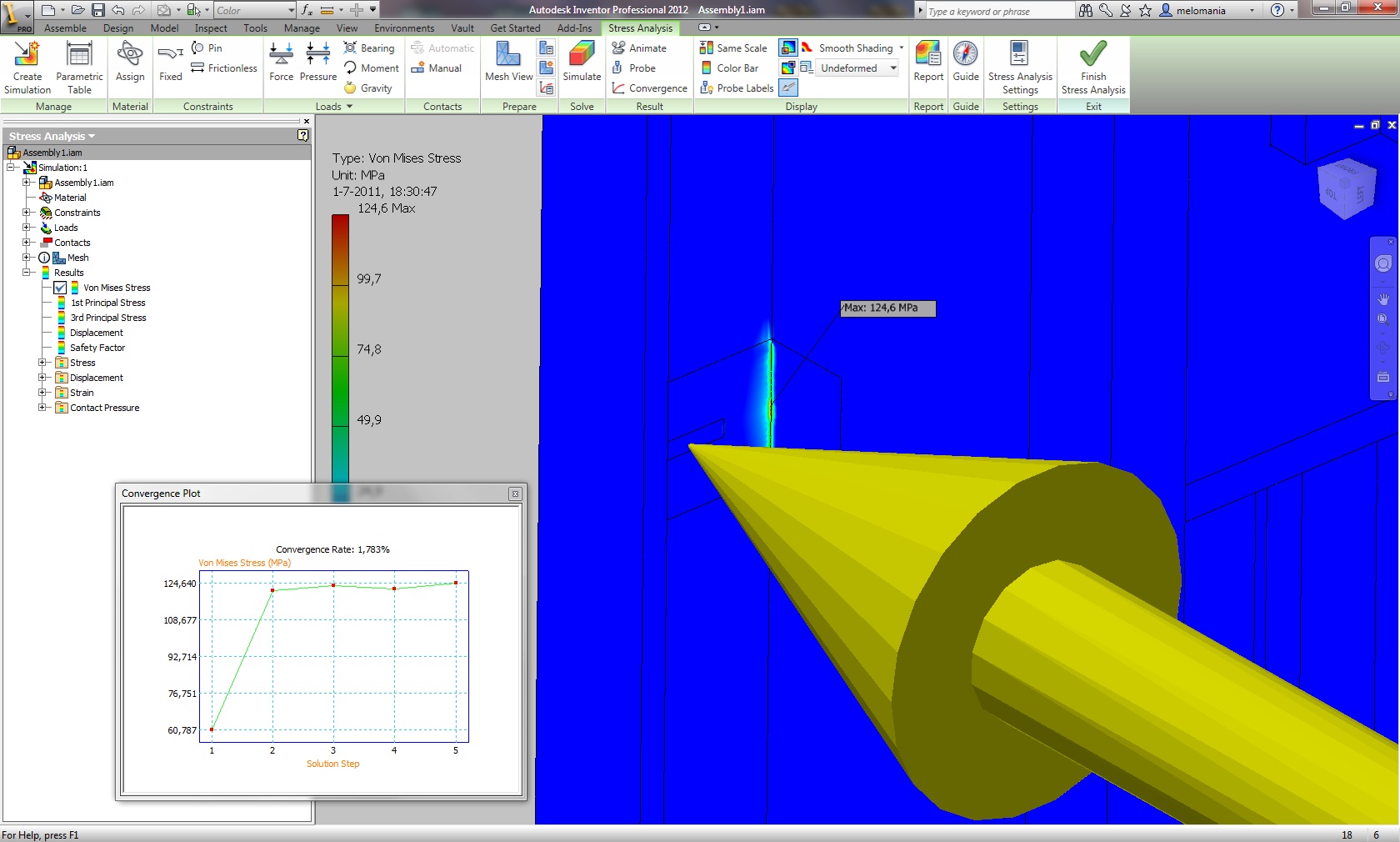Run the Simulate command
This screenshot has width=1400, height=842.
coord(582,67)
